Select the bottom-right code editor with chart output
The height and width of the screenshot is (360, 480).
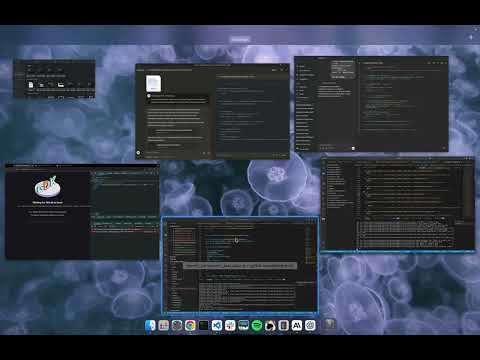click(x=397, y=204)
